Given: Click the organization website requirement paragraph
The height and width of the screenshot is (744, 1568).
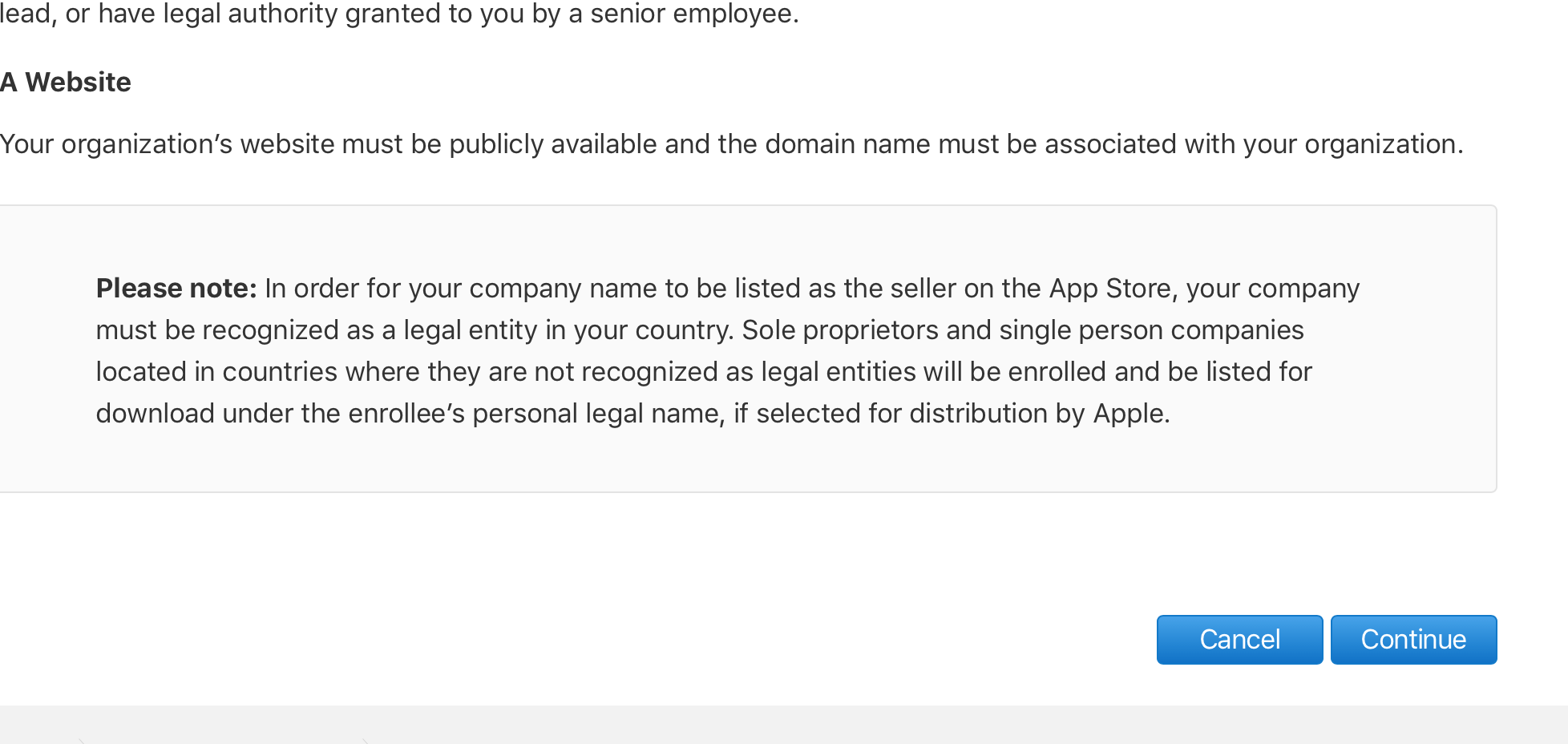Looking at the screenshot, I should point(732,144).
